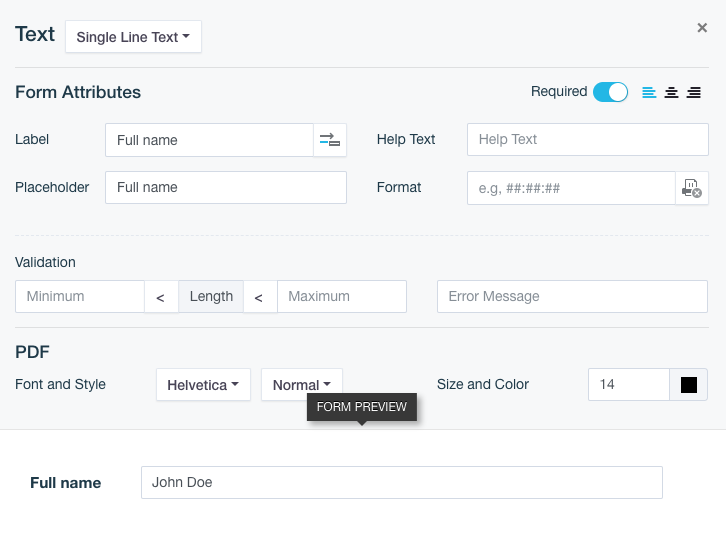Click the first less-than operator button
The image size is (726, 547).
pos(161,297)
